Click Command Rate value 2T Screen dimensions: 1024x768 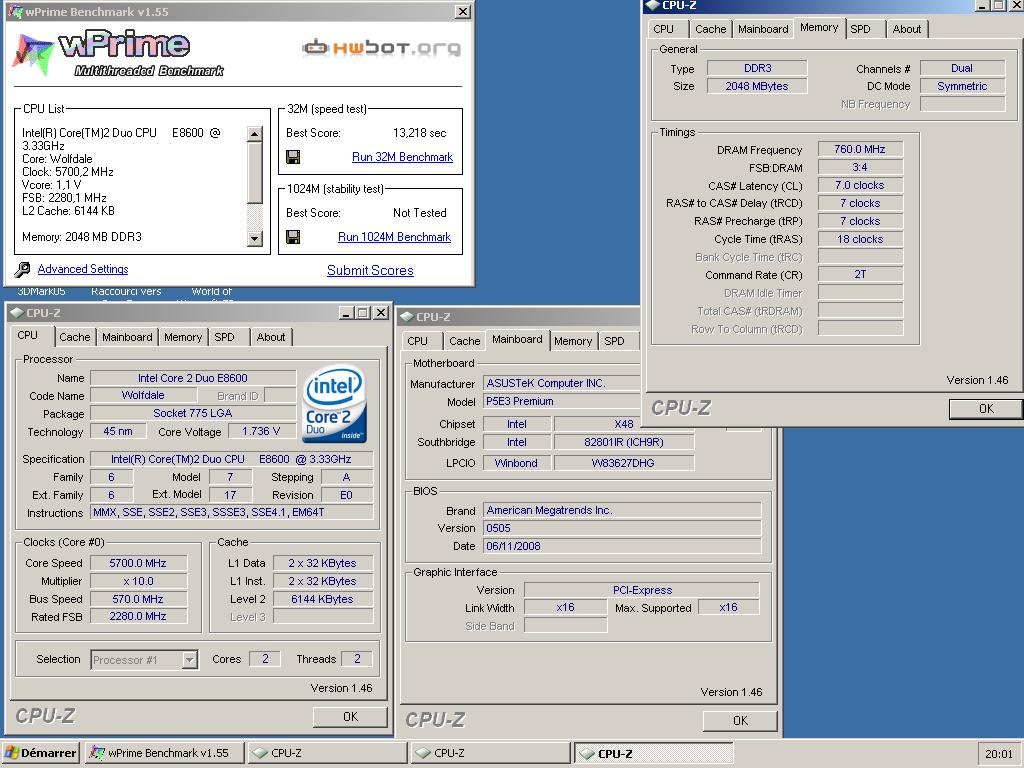point(860,274)
